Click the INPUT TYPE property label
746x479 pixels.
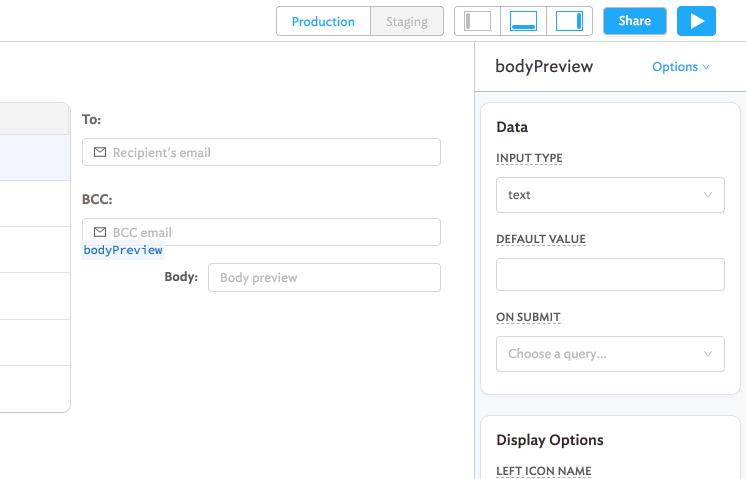tap(529, 158)
